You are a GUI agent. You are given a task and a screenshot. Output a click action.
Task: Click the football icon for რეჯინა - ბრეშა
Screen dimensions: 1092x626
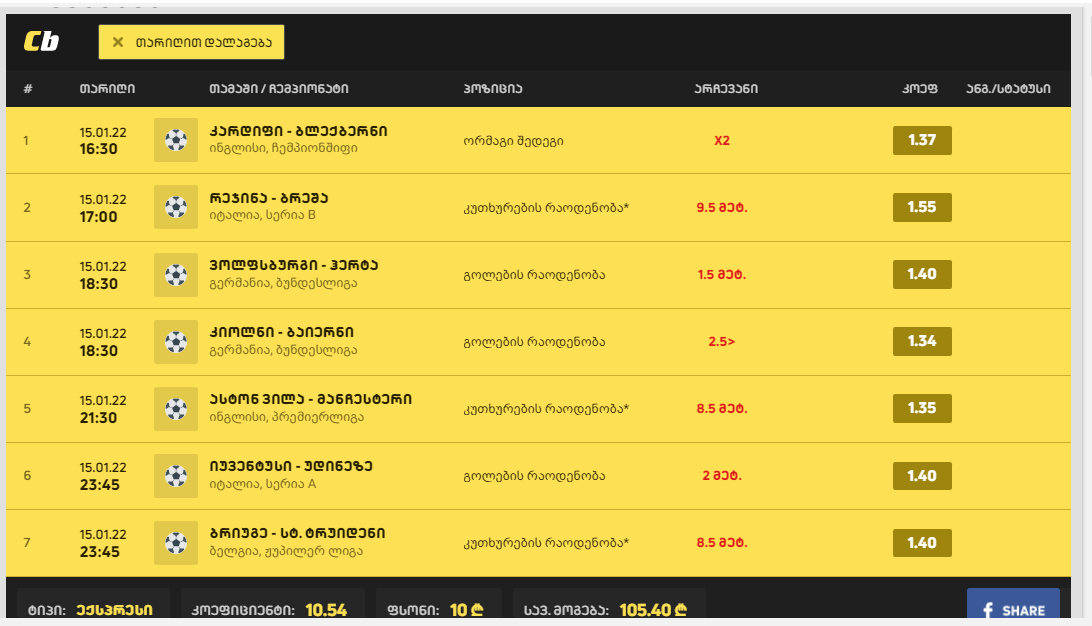click(x=176, y=207)
